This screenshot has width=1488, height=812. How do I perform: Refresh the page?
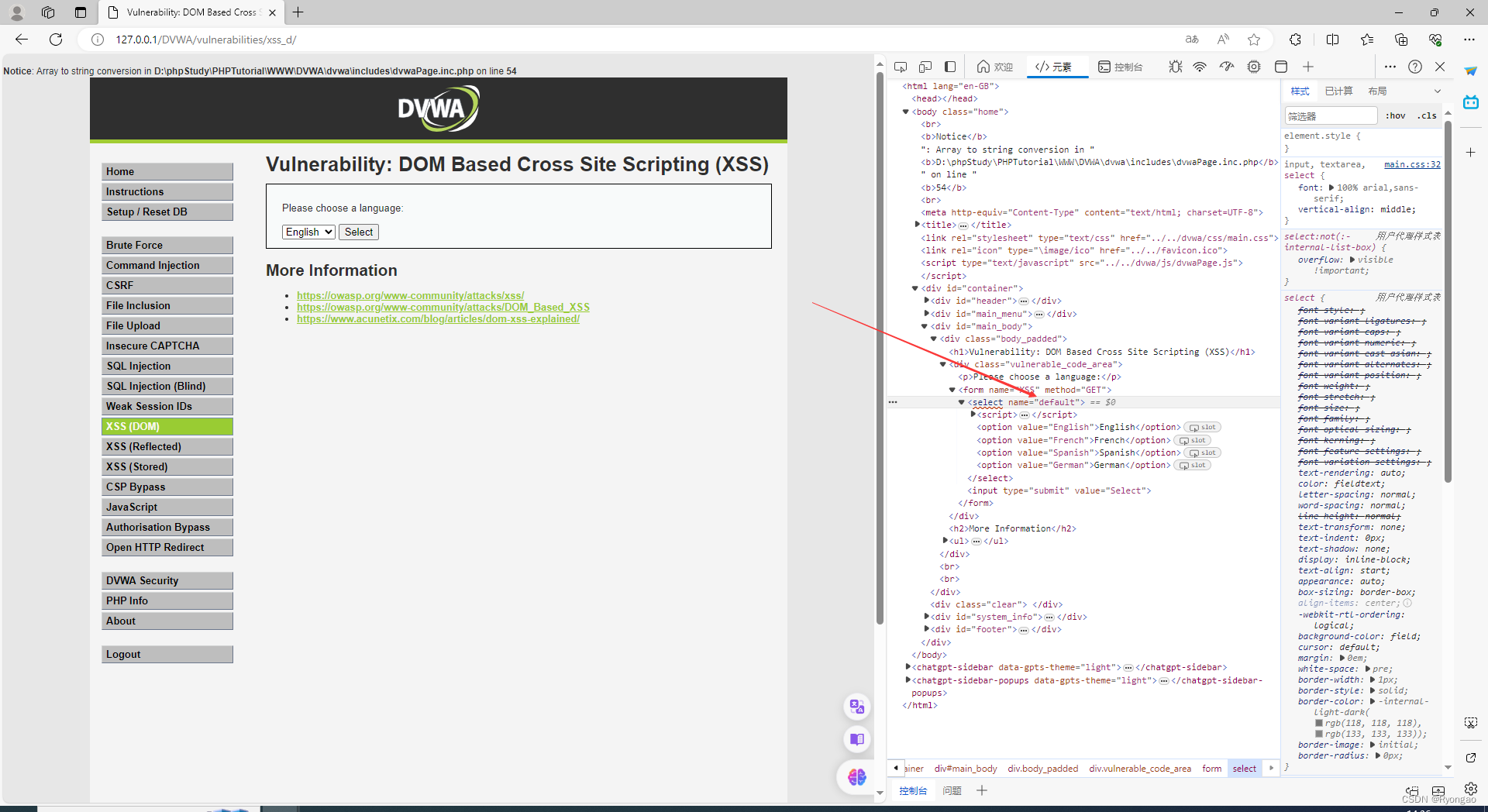(56, 40)
